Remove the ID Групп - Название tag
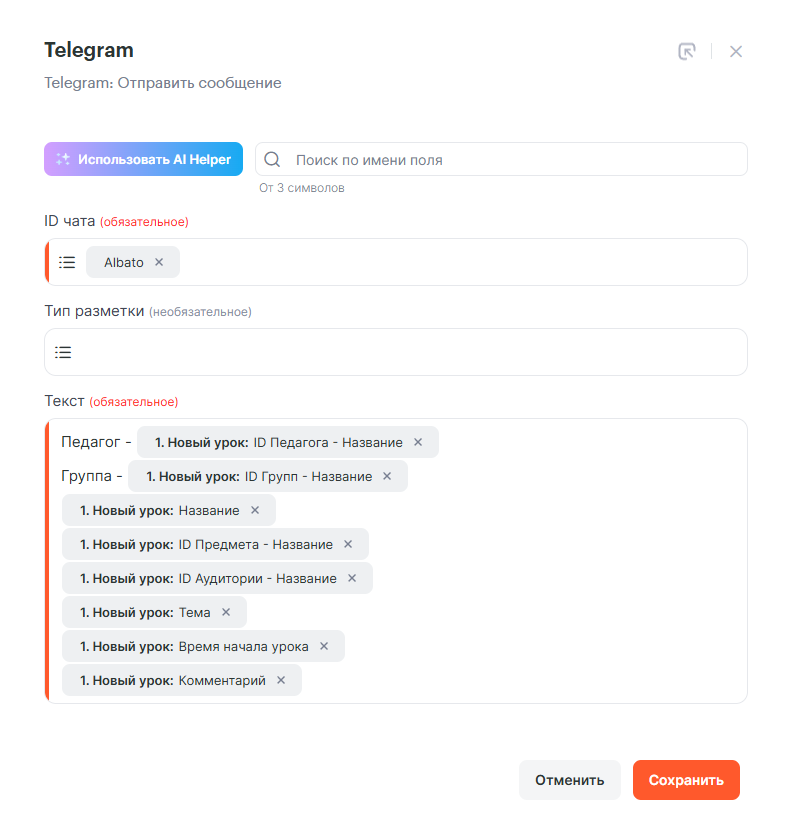 click(387, 476)
